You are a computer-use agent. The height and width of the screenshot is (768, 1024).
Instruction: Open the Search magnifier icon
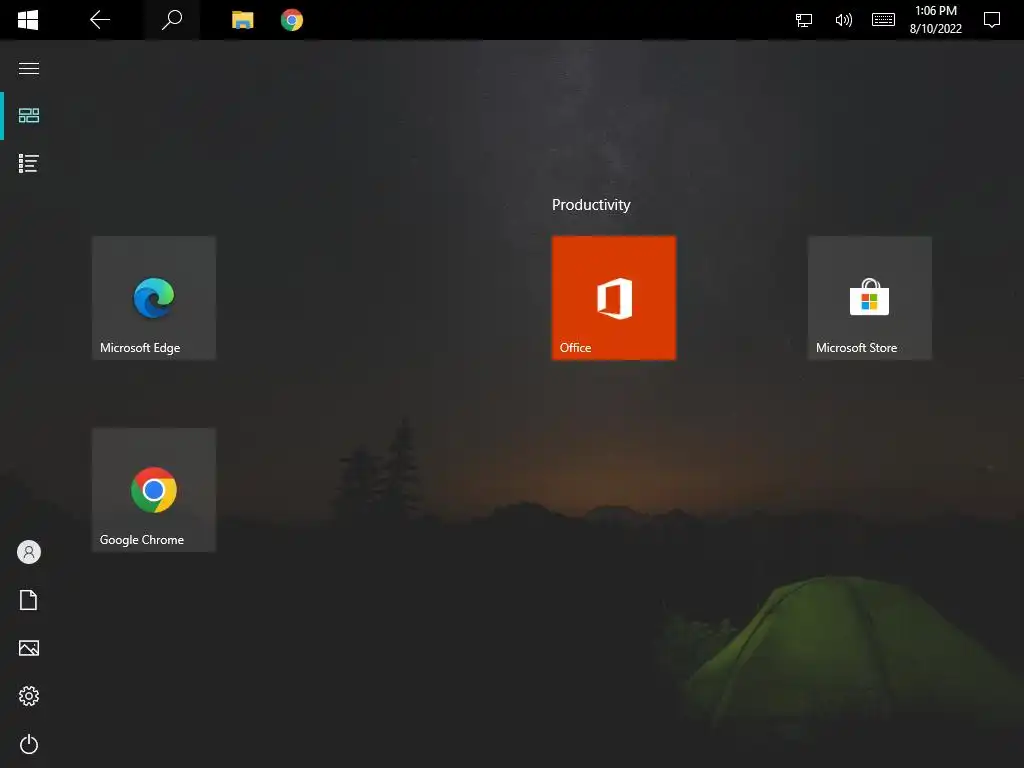172,20
